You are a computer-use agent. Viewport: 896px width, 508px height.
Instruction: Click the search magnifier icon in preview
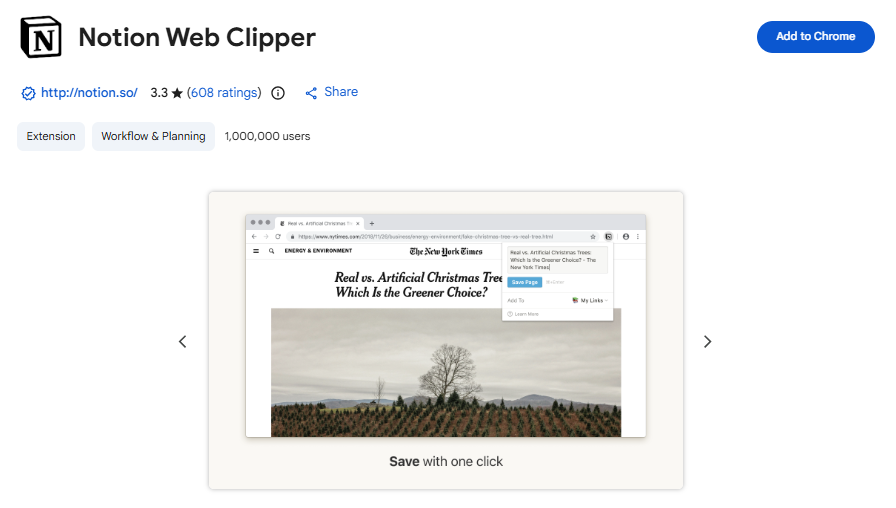coord(271,251)
